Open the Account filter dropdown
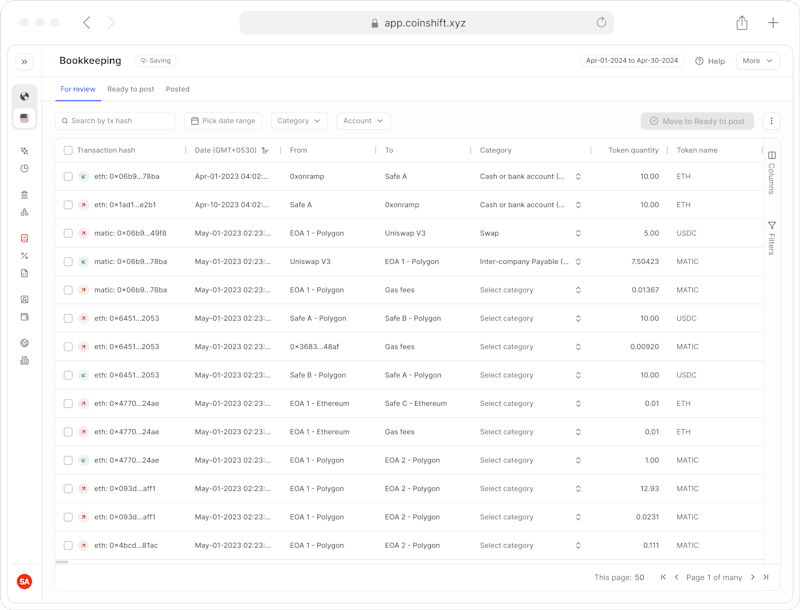 (x=363, y=121)
